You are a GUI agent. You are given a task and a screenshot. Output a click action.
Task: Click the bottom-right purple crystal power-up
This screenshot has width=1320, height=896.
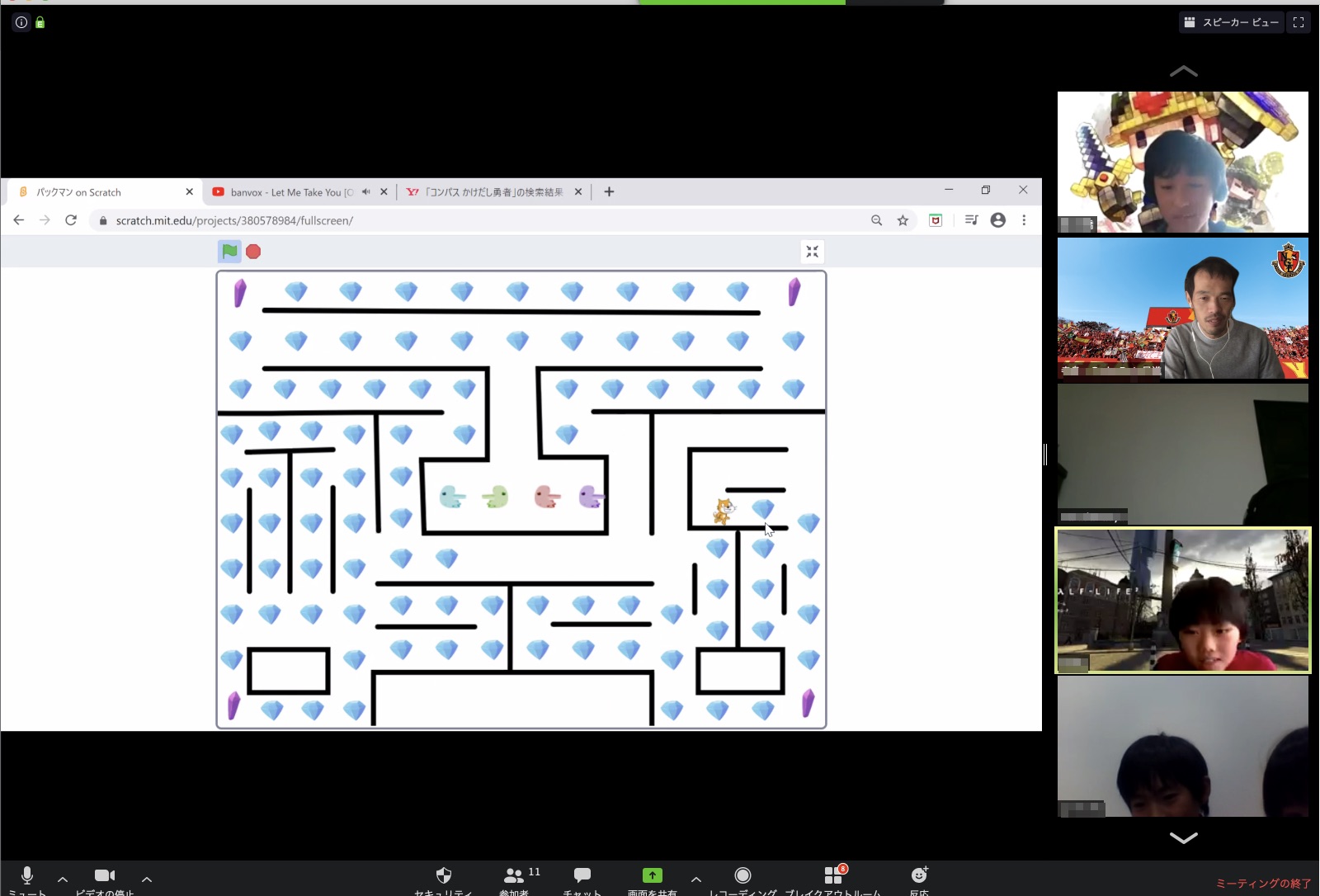pos(808,704)
